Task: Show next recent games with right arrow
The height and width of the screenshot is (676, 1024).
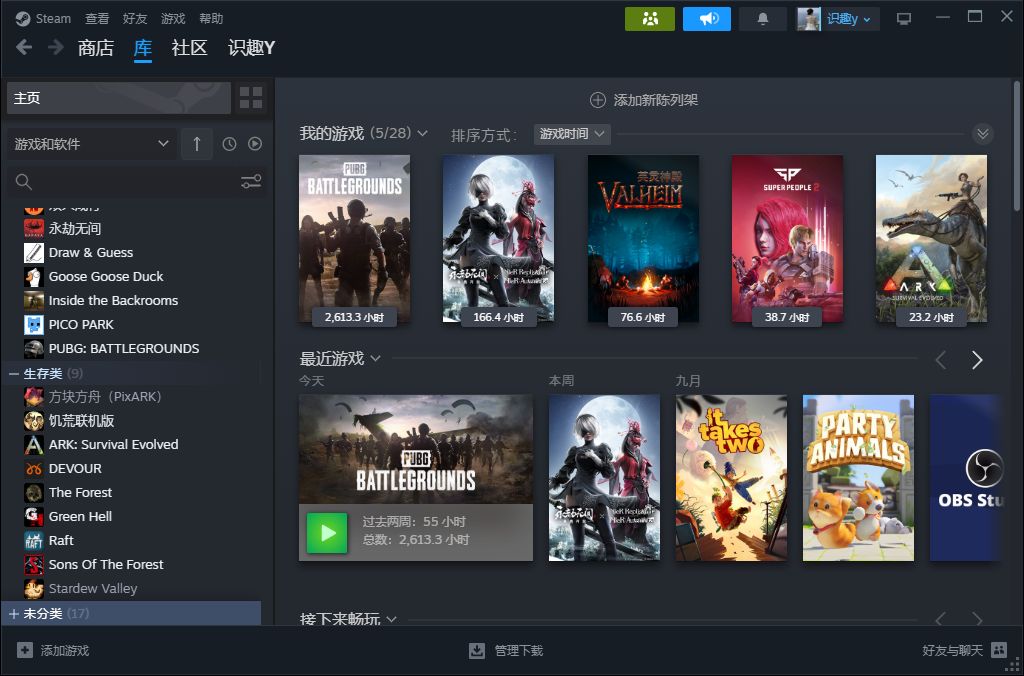Action: 977,360
